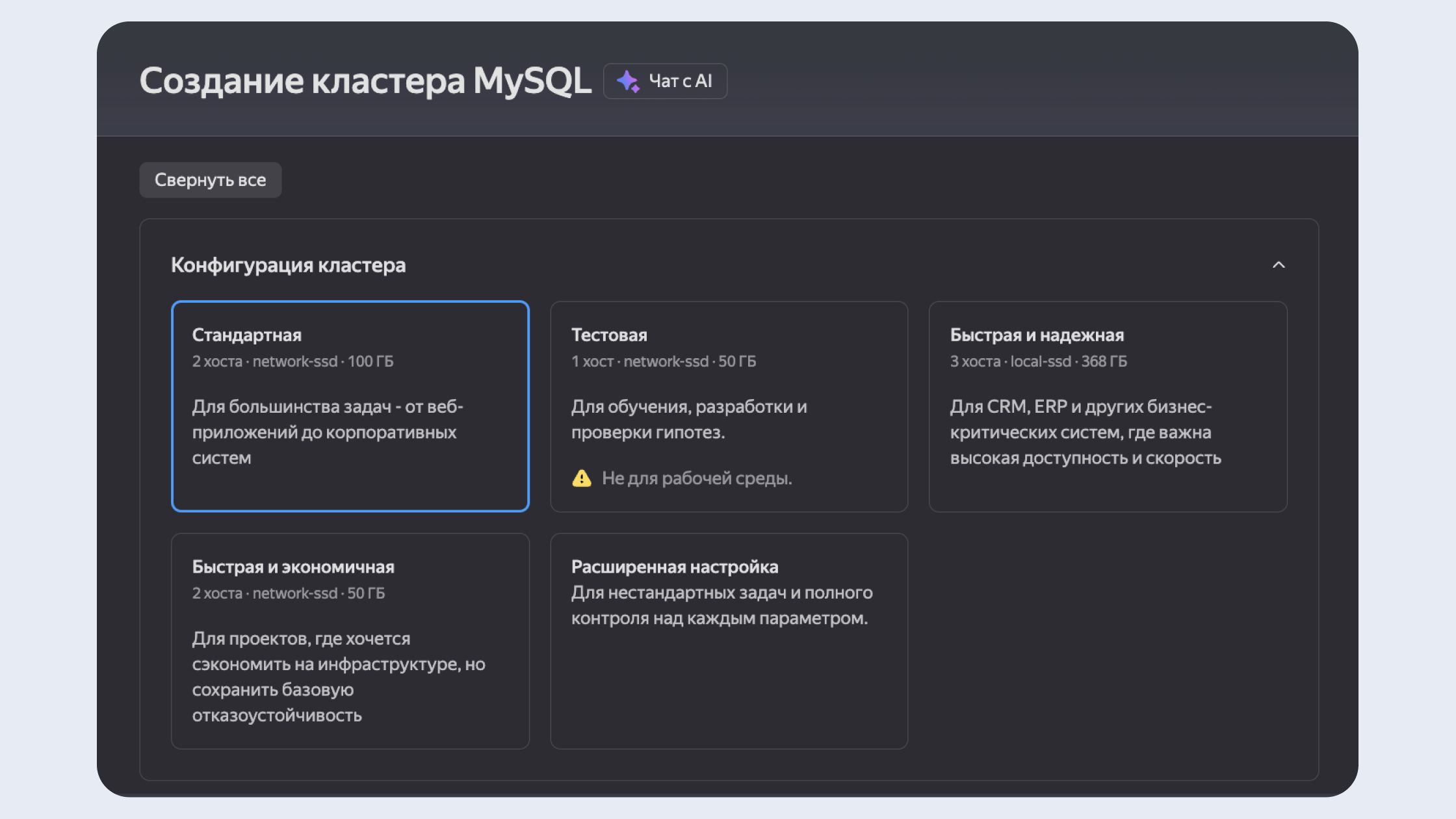Image resolution: width=1456 pixels, height=819 pixels.
Task: Select the Расширенная настройка option
Action: pos(729,641)
